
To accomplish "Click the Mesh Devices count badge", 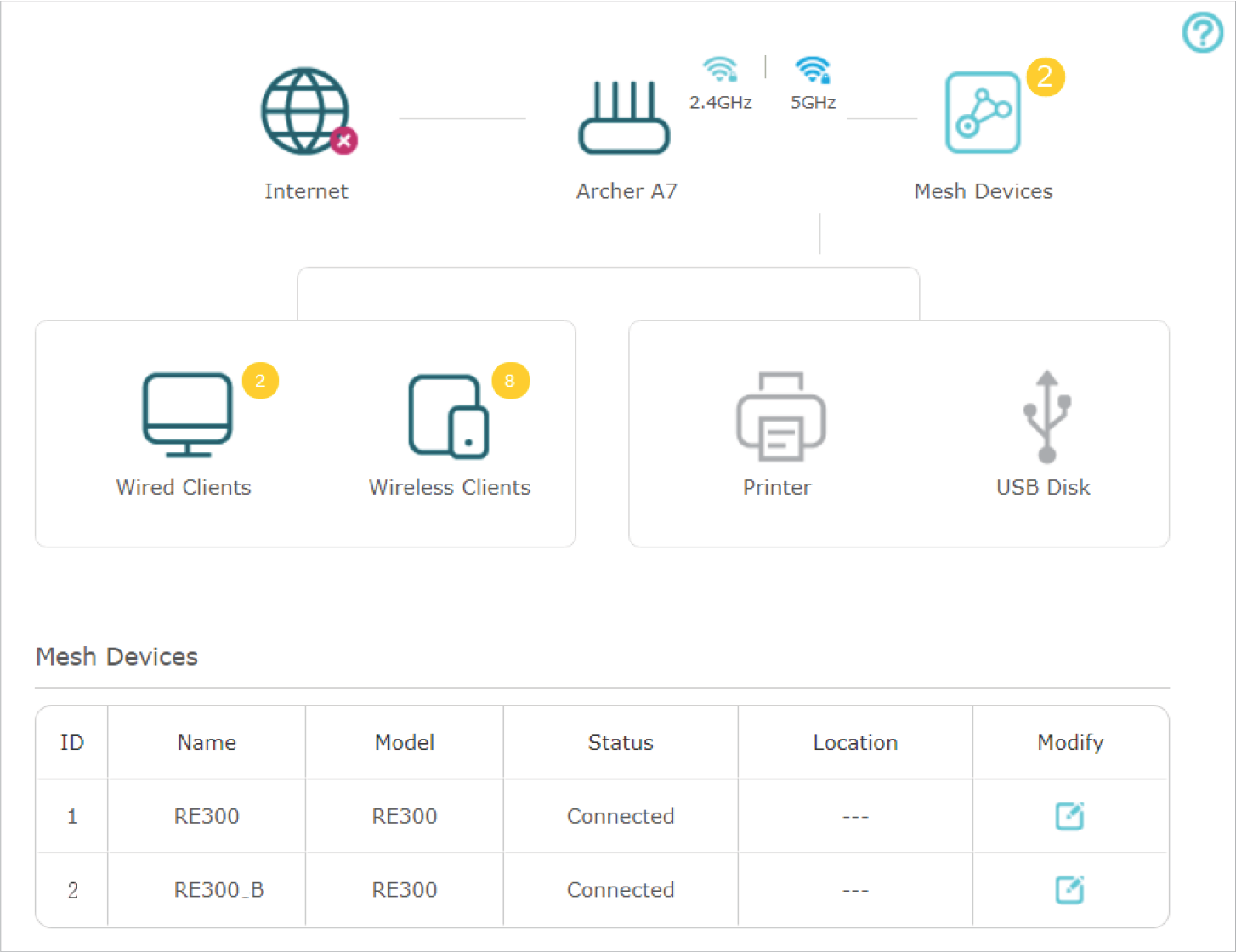I will (1045, 76).
